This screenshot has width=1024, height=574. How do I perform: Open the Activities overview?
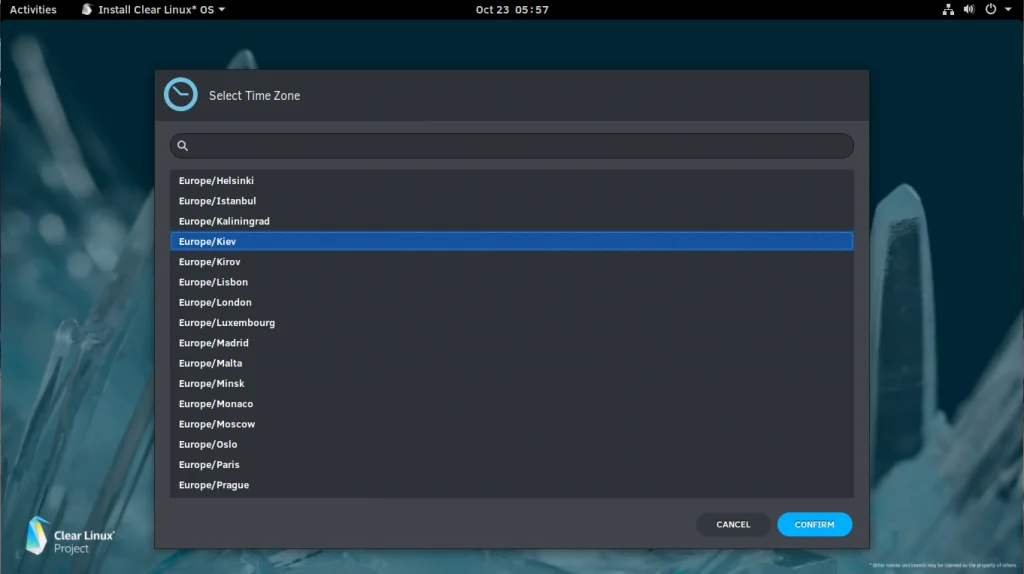(33, 9)
